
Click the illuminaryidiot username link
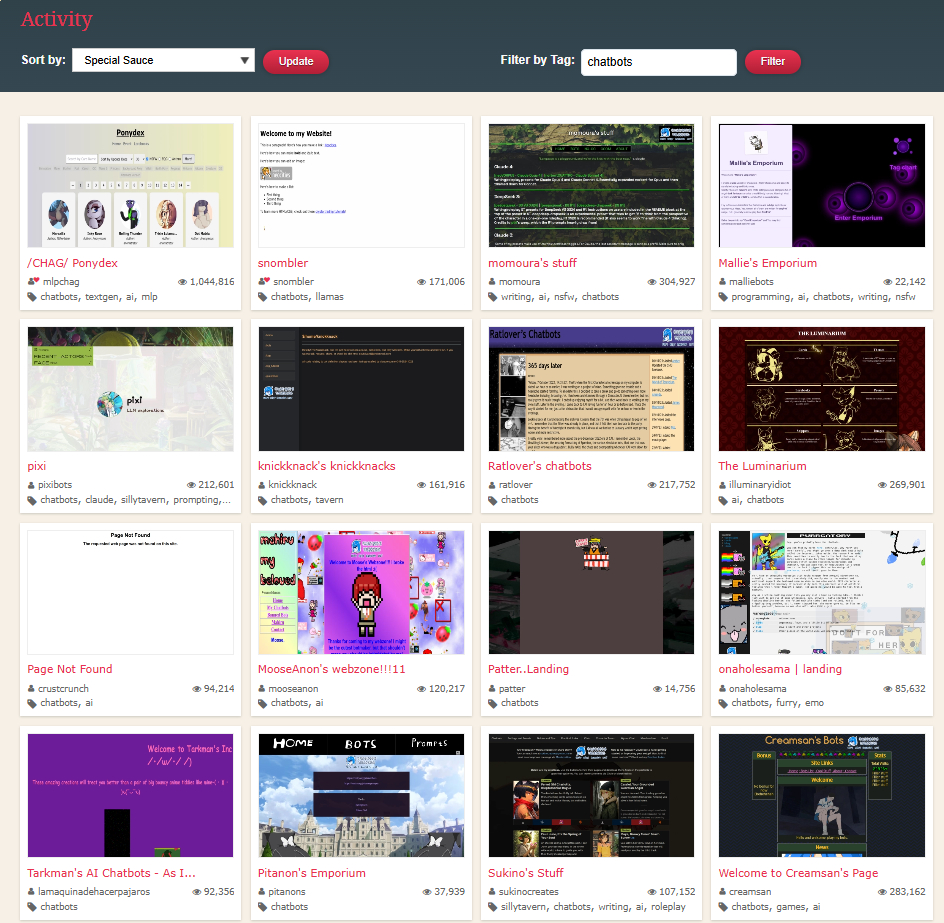760,485
